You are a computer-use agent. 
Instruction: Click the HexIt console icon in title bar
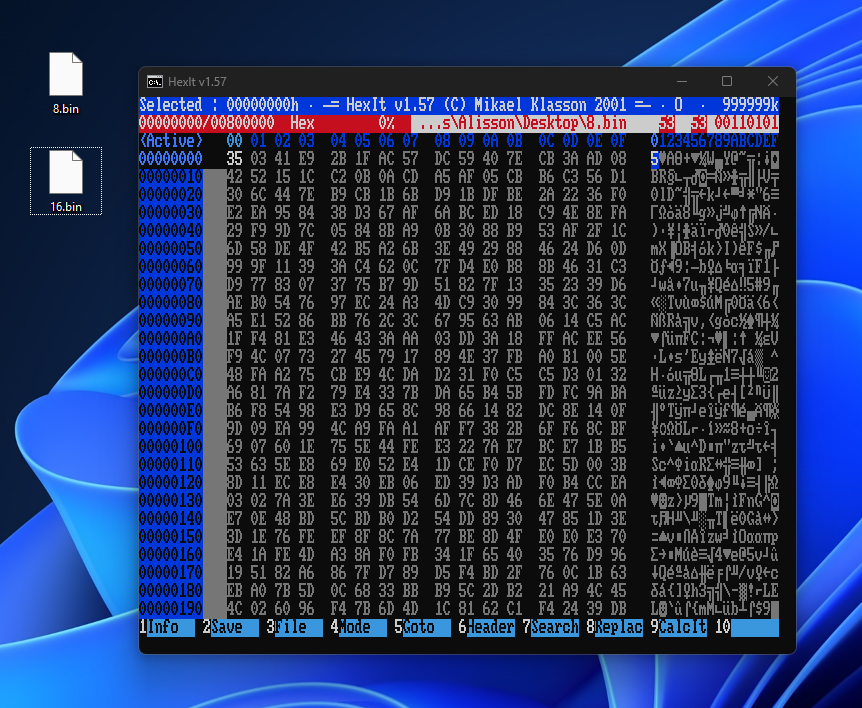coord(156,82)
